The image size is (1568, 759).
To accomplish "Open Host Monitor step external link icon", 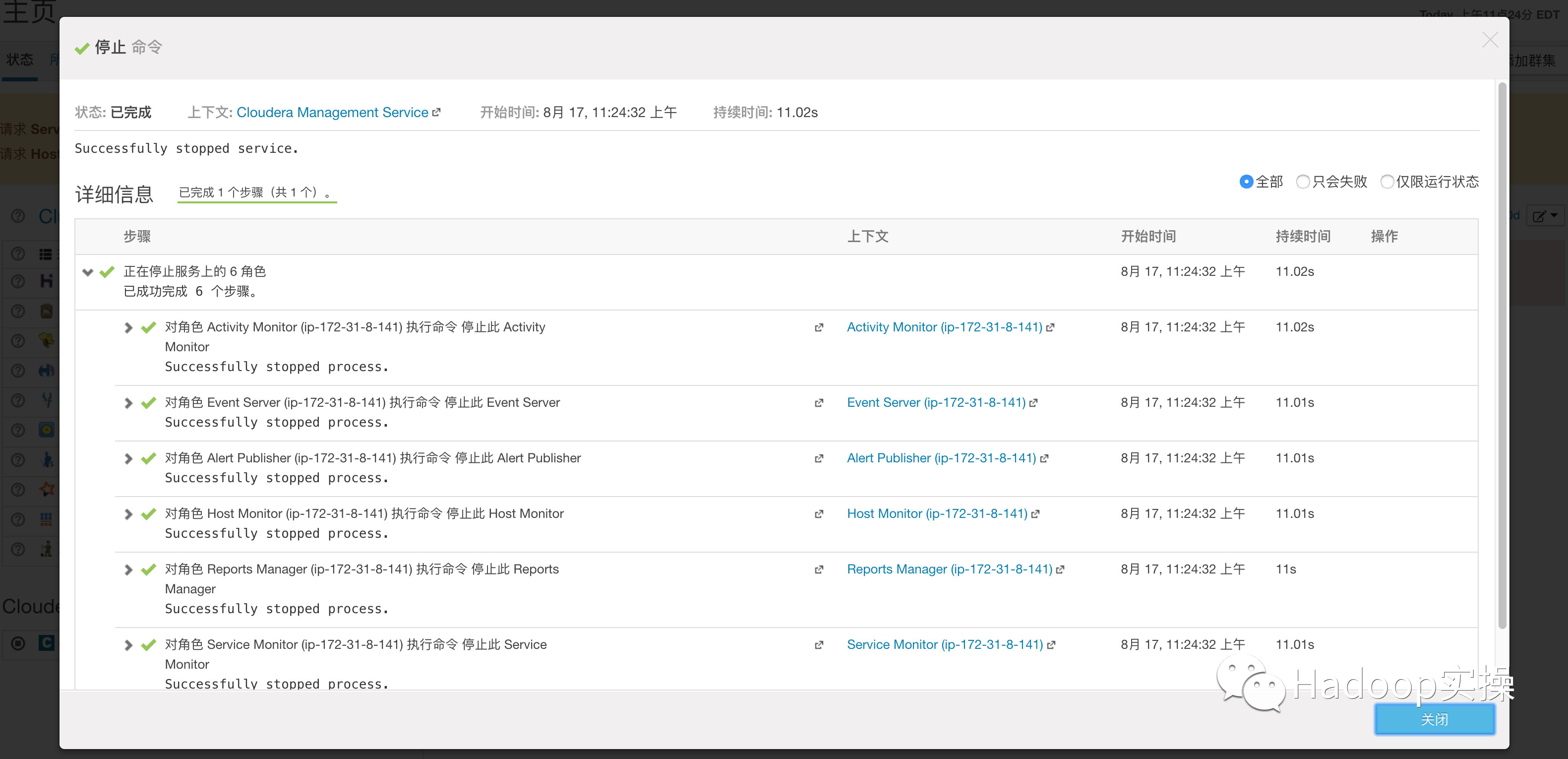I will [x=819, y=514].
